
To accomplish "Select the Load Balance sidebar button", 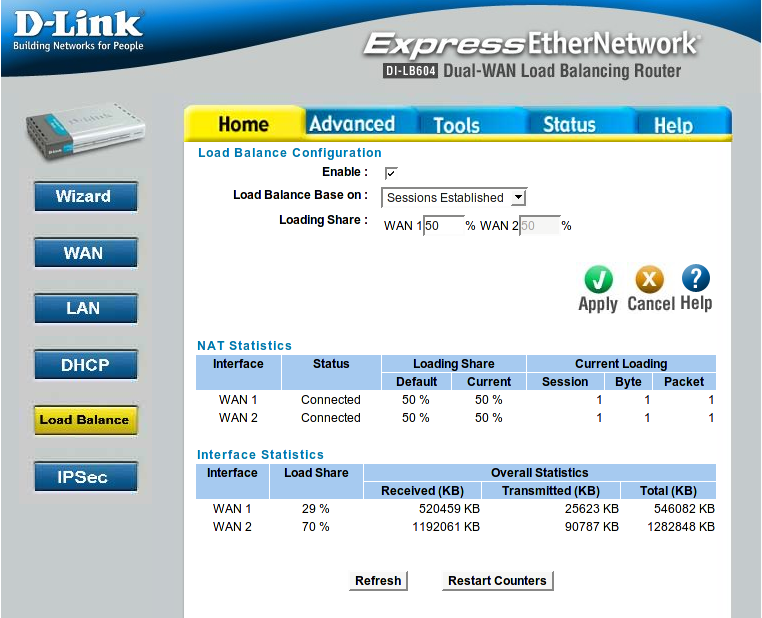I will [x=86, y=420].
